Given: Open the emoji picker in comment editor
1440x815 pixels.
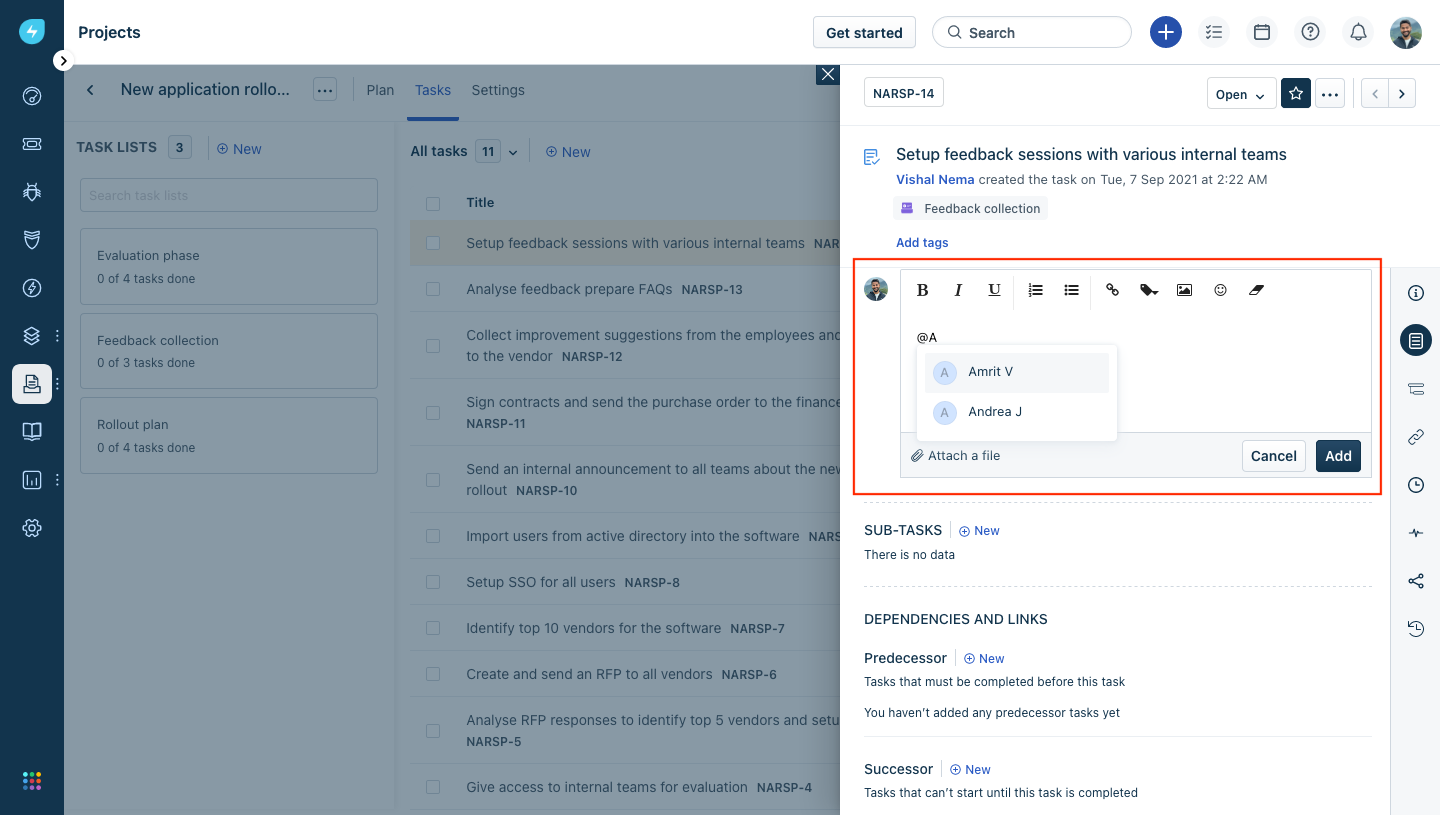Looking at the screenshot, I should tap(1220, 290).
